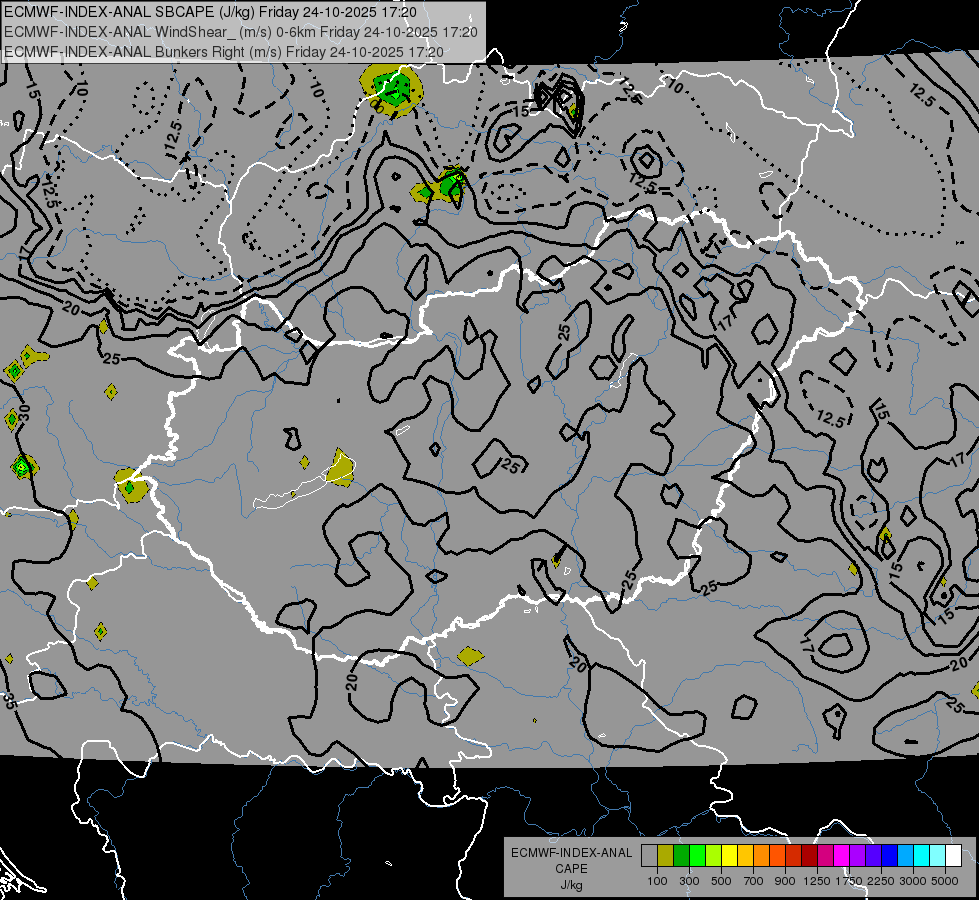Pick the crimson-pink swatch after 1250

coord(825,856)
